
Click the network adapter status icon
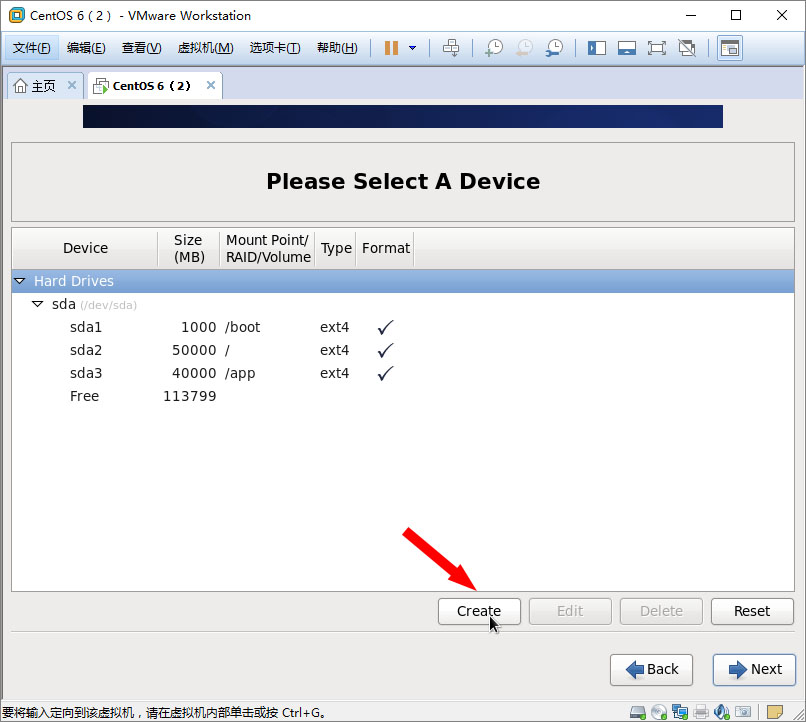pyautogui.click(x=680, y=712)
